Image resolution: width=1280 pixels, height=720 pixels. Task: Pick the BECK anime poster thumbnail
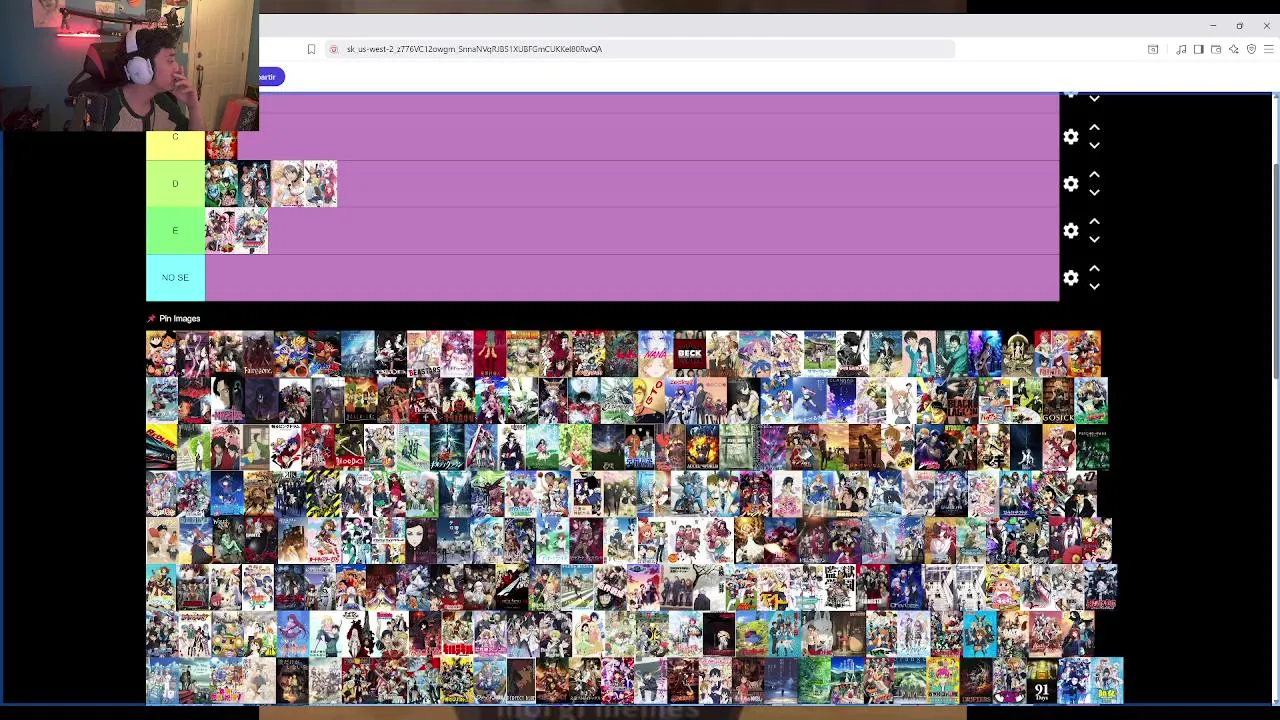coord(690,353)
